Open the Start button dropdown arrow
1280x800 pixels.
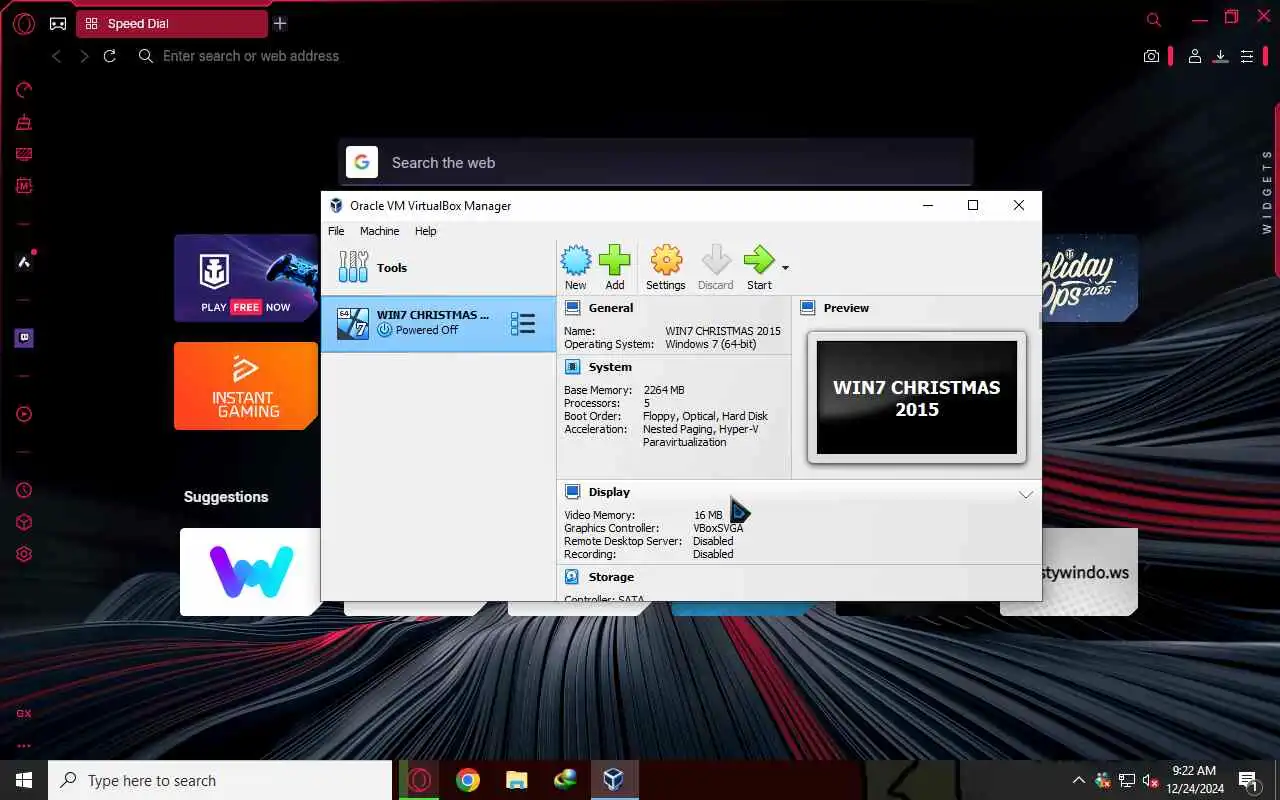tap(785, 268)
